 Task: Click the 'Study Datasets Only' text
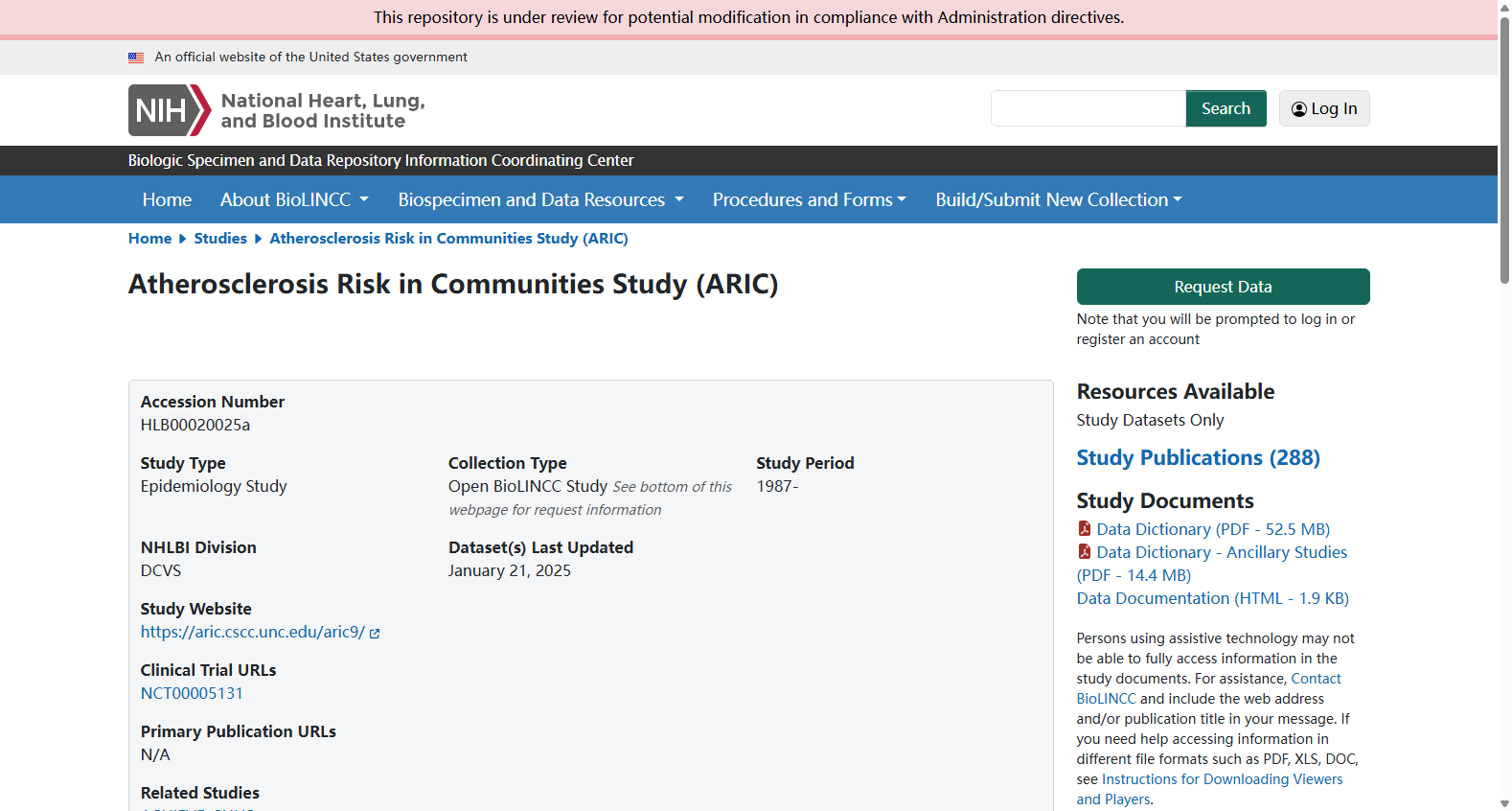pyautogui.click(x=1150, y=420)
